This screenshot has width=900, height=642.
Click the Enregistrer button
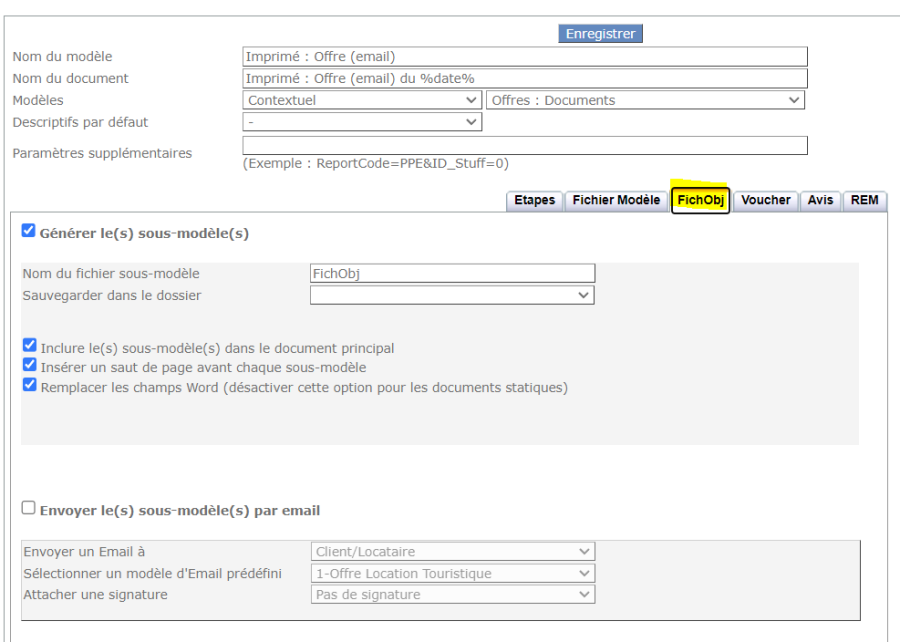(600, 34)
